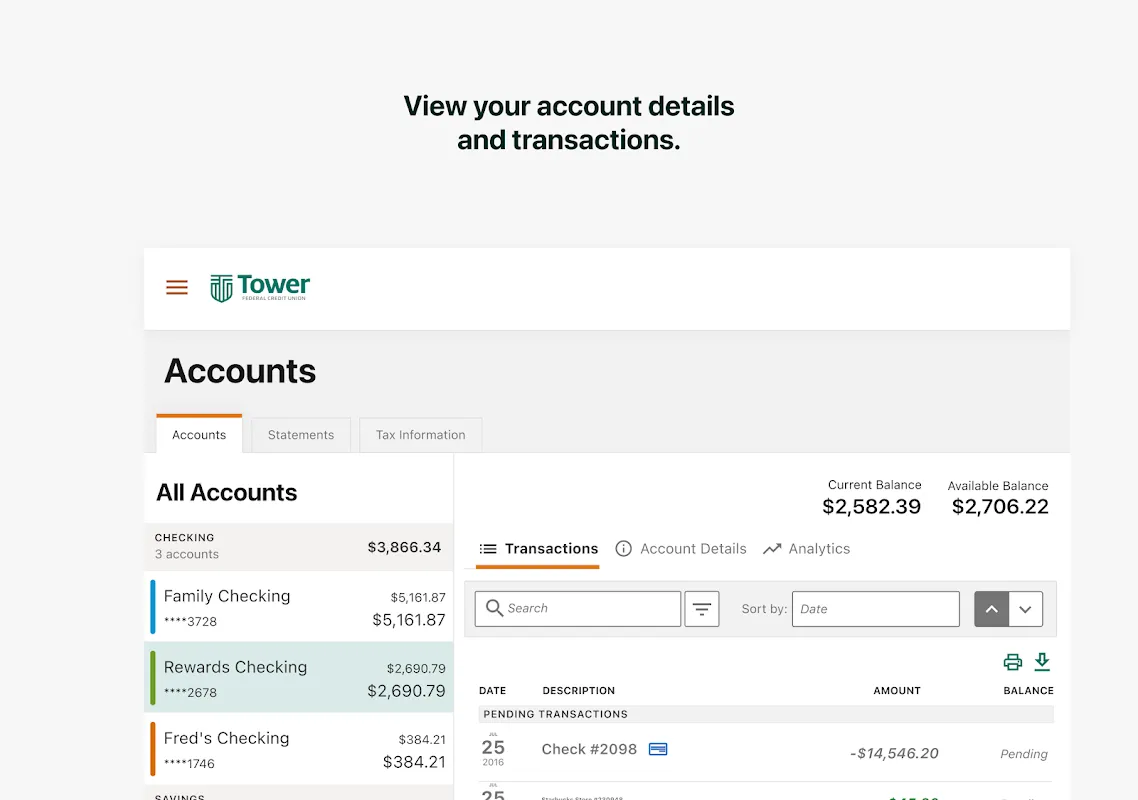Screen dimensions: 1138x800
Task: Open the hamburger navigation menu
Action: click(177, 288)
